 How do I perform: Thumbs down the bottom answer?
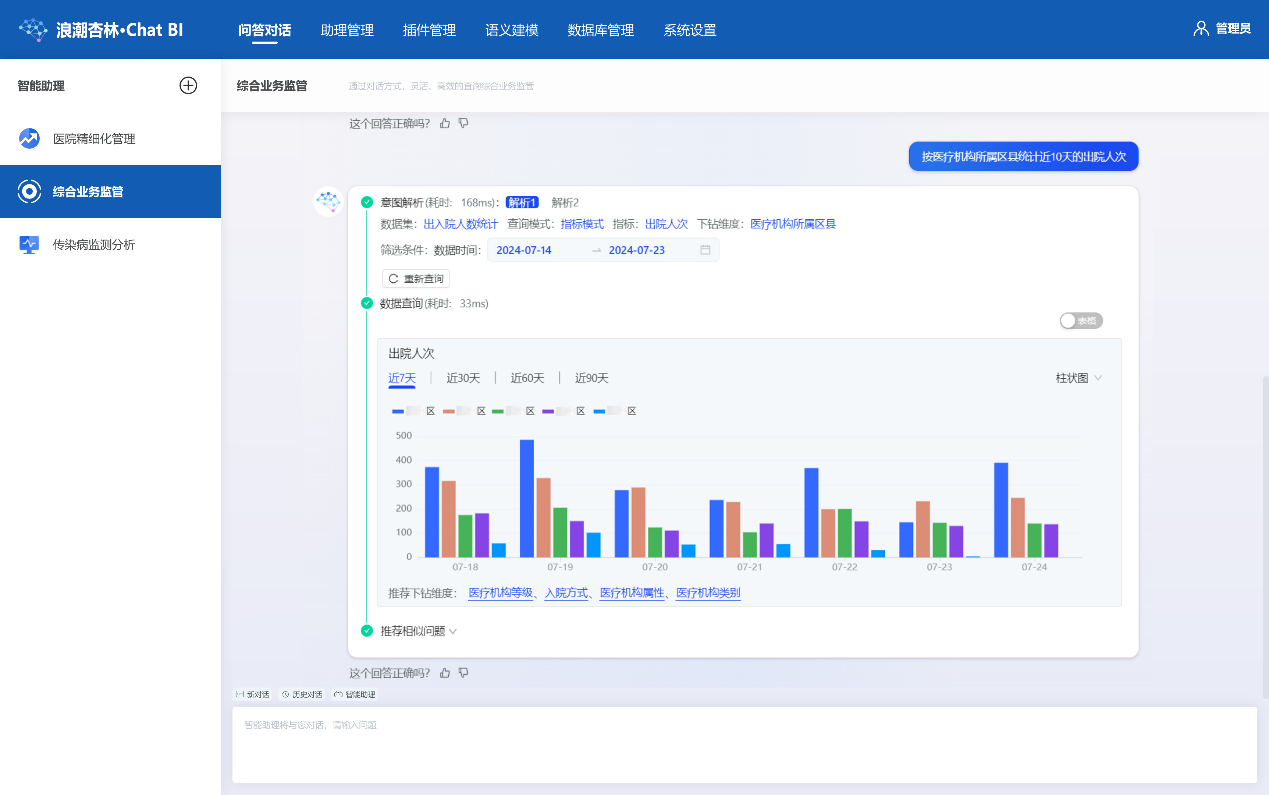[x=463, y=673]
